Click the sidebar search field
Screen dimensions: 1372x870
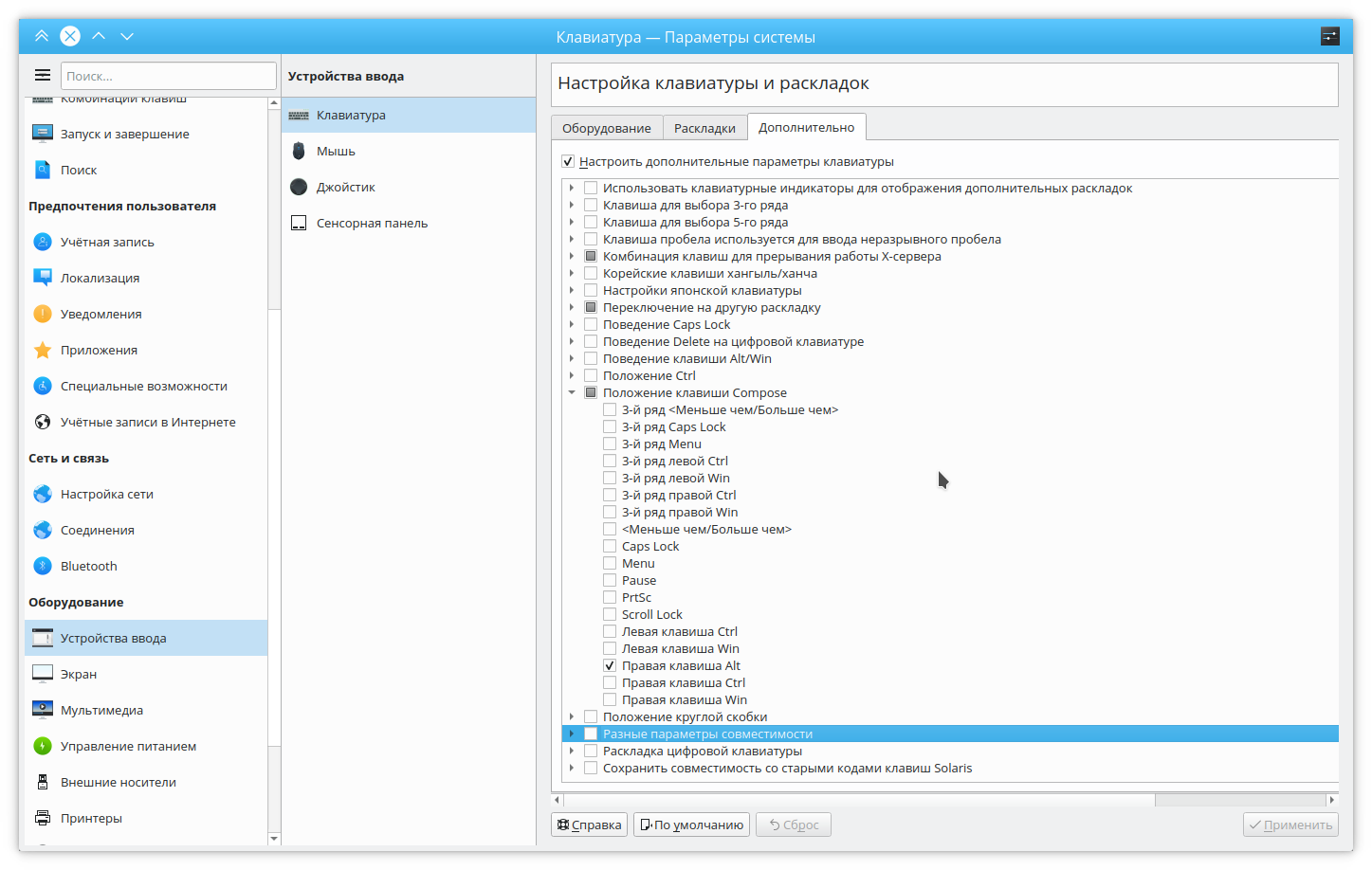tap(169, 76)
